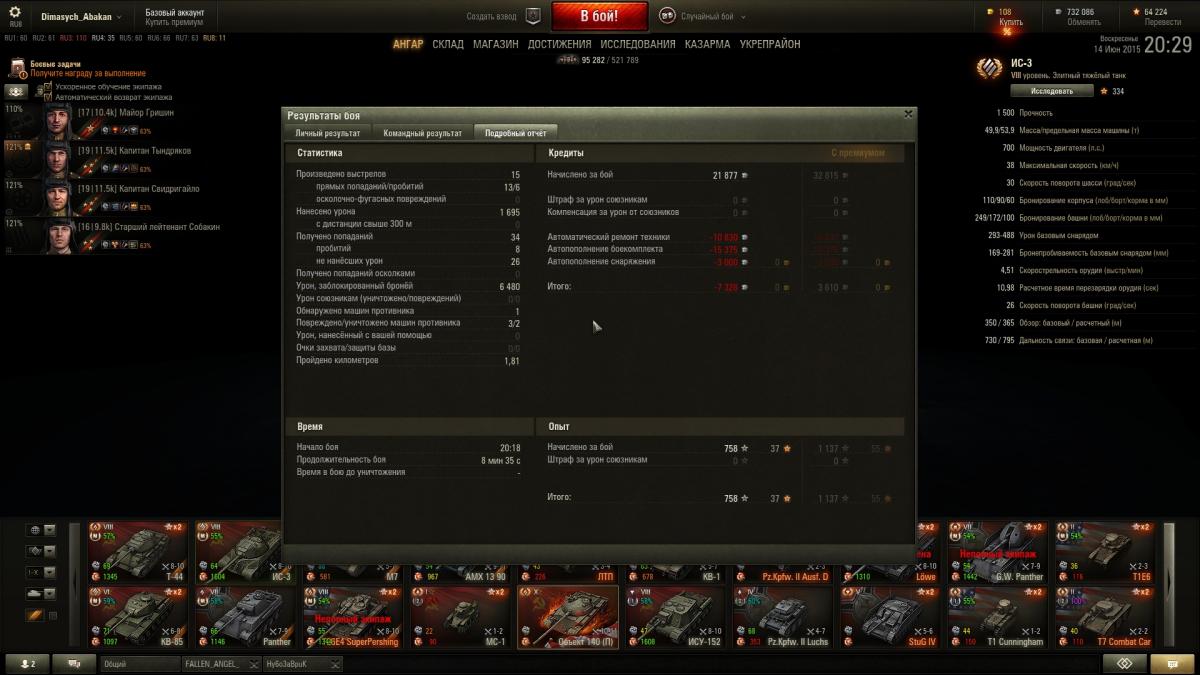
Task: Open the МАГАЗИН menu
Action: [x=496, y=44]
